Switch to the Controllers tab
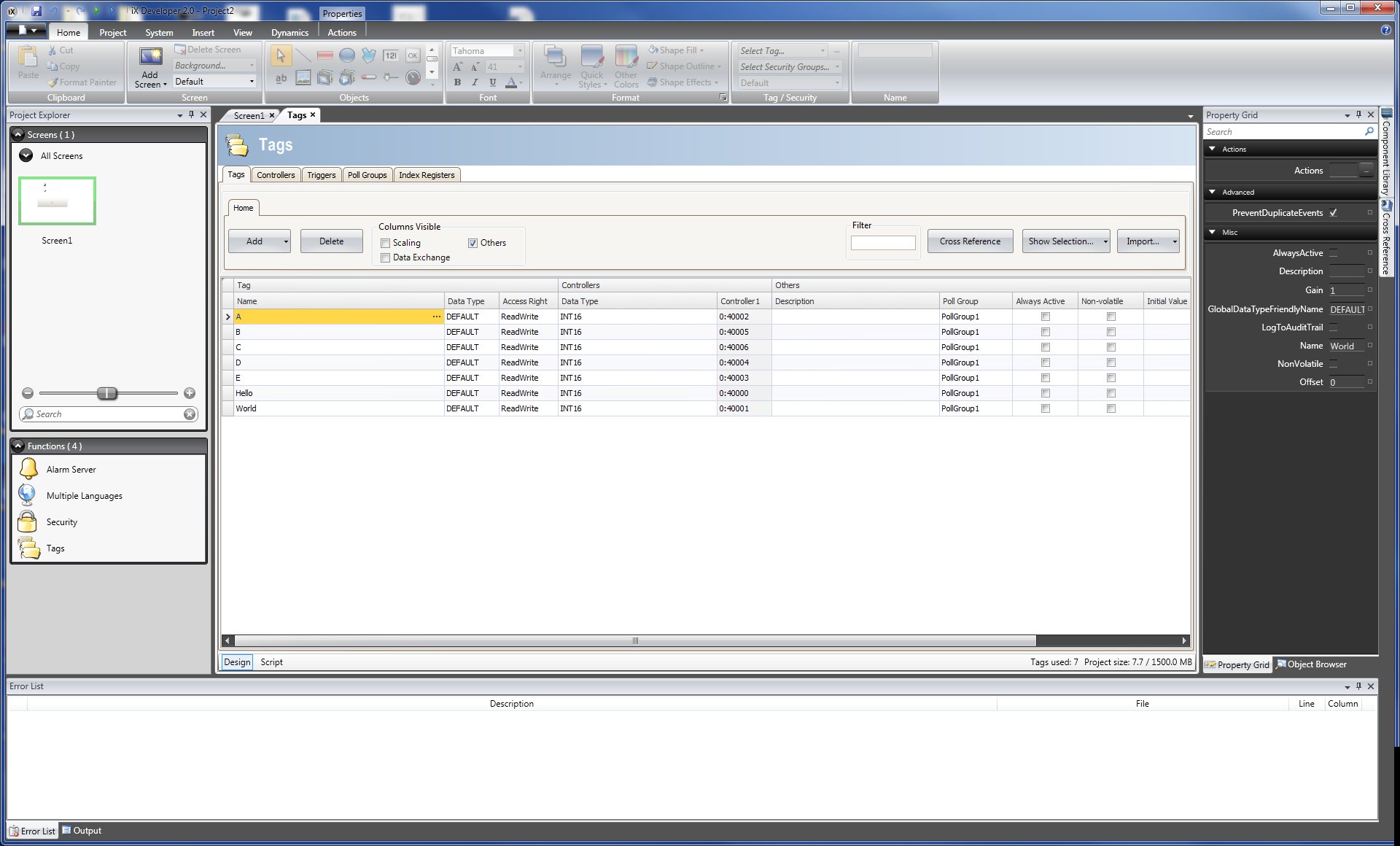The image size is (1400, 846). pos(276,175)
